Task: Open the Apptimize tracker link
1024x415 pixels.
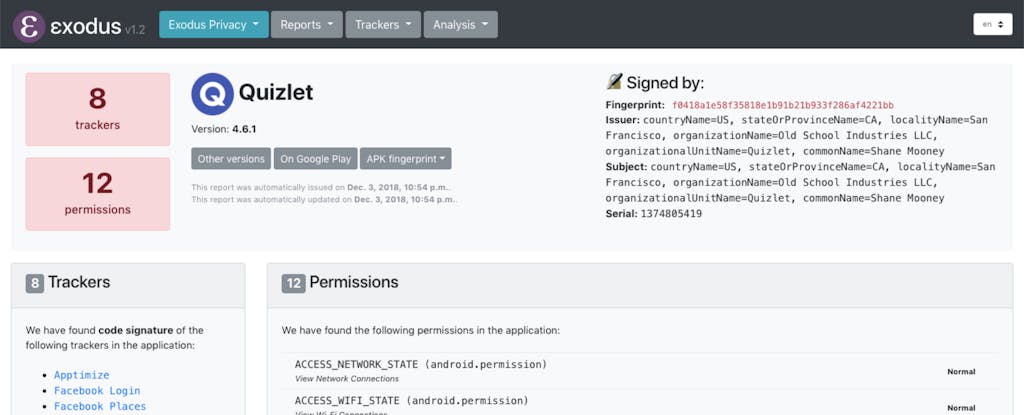Action: tap(82, 375)
